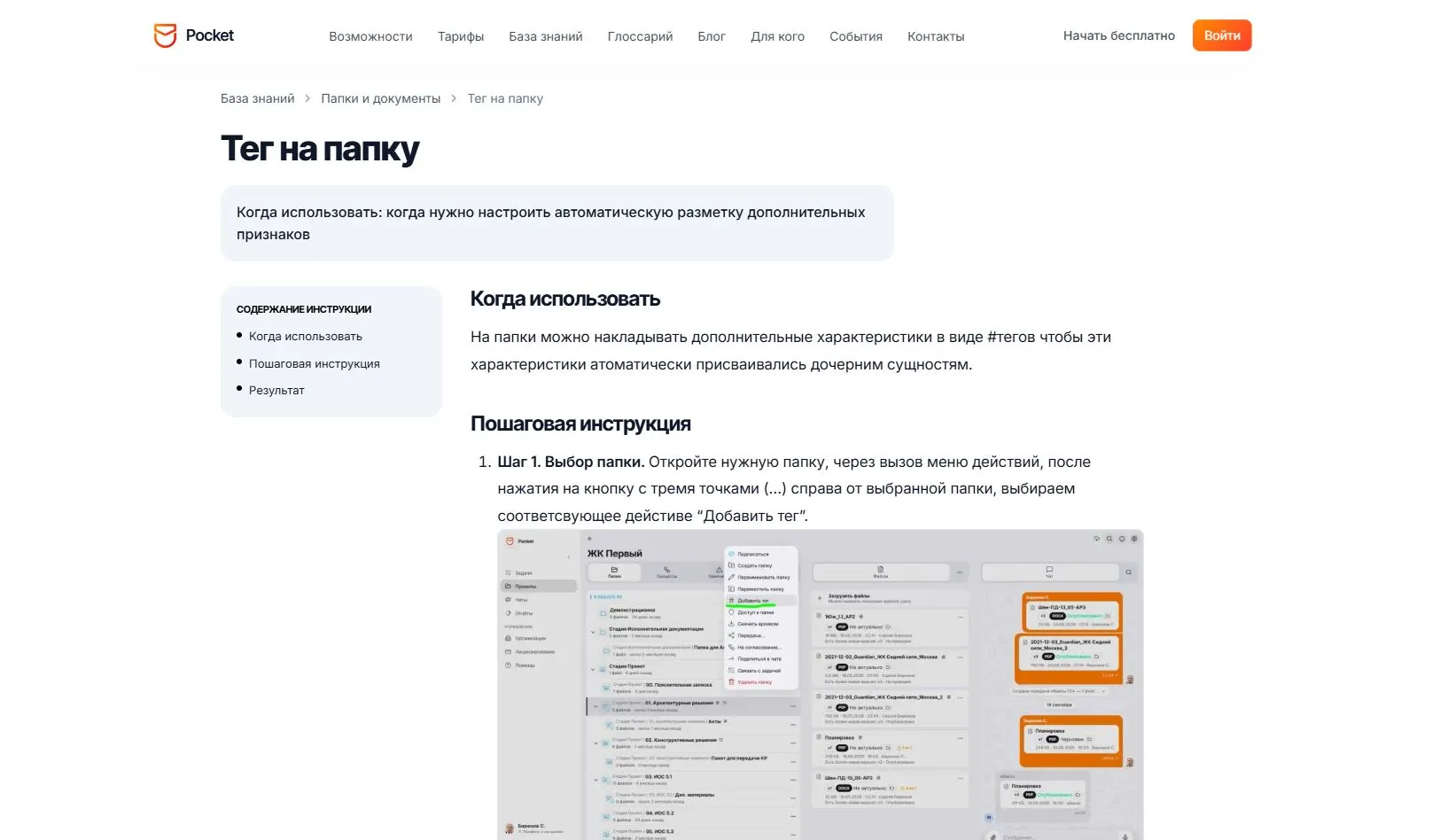Click the Пошаговая инструкция heading
Viewport: 1432px width, 840px height.
click(x=580, y=424)
